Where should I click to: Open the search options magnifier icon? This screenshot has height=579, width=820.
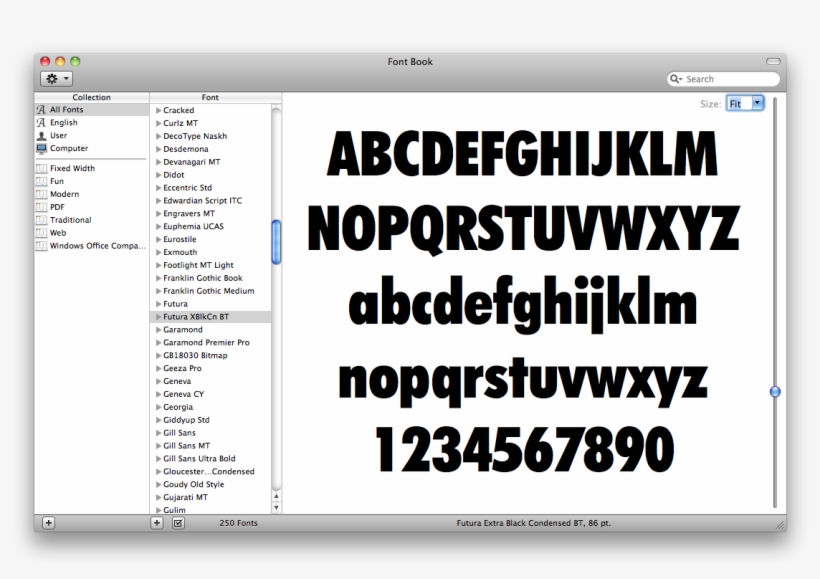pos(676,78)
